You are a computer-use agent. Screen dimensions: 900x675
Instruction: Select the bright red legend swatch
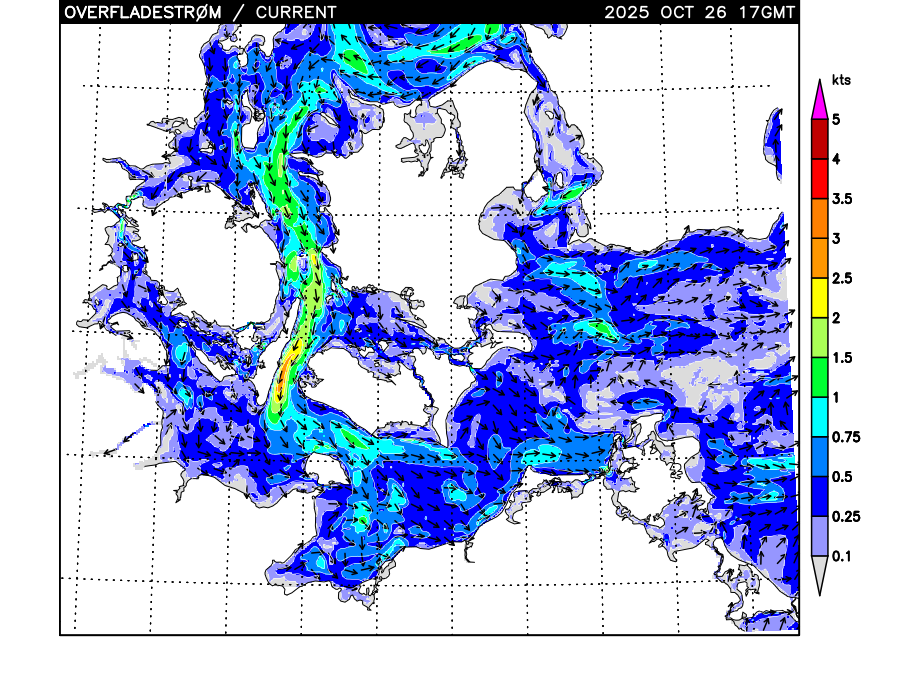point(819,179)
